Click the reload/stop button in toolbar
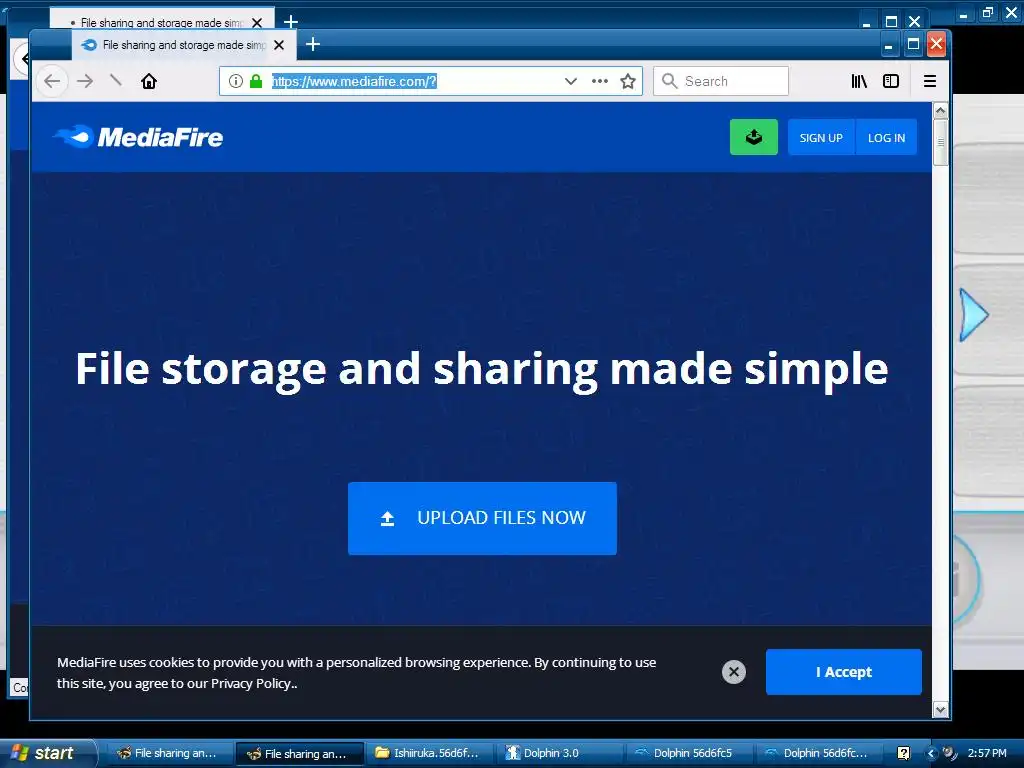The image size is (1024, 768). pos(116,80)
